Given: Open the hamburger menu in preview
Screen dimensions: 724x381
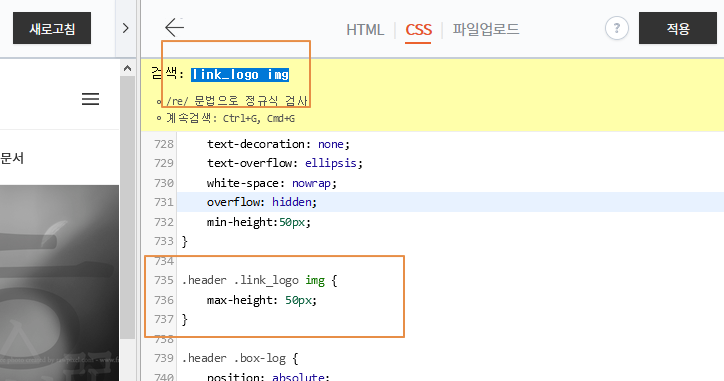Looking at the screenshot, I should pyautogui.click(x=90, y=99).
